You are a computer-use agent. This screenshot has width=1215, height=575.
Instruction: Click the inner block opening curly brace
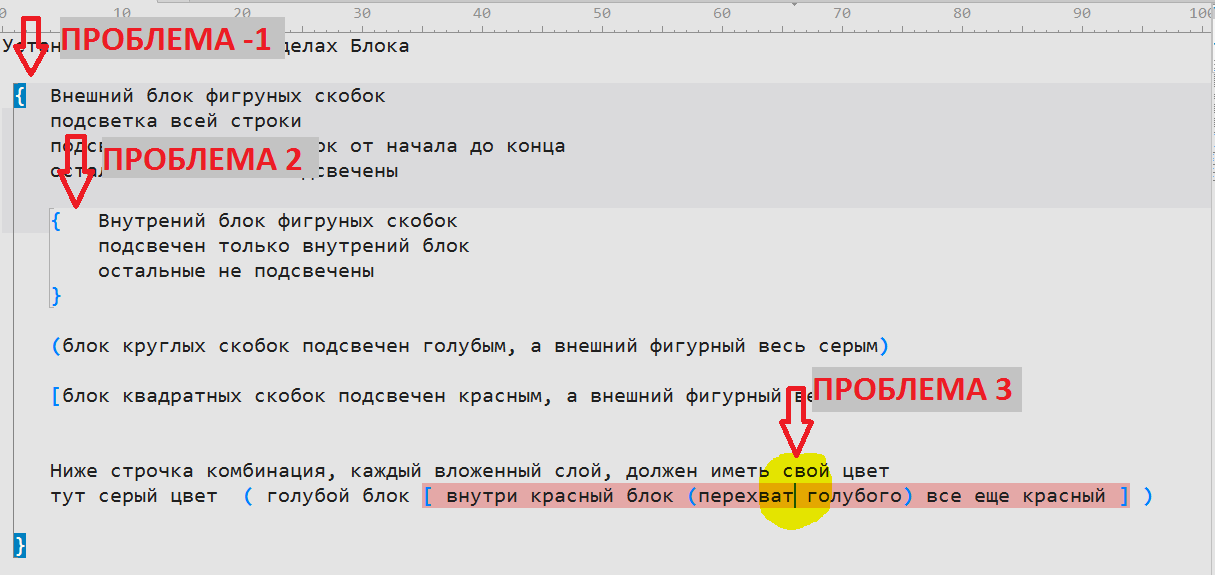pyautogui.click(x=56, y=221)
